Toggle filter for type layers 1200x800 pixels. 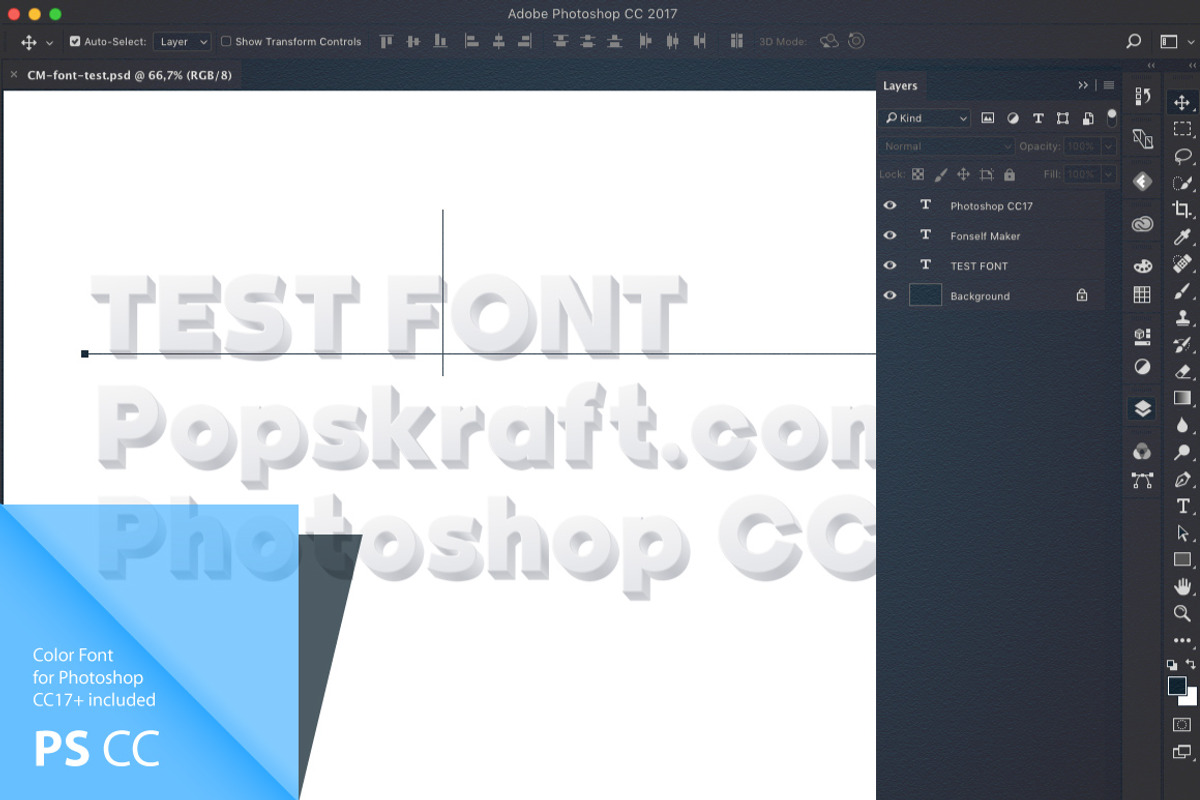pos(1038,118)
